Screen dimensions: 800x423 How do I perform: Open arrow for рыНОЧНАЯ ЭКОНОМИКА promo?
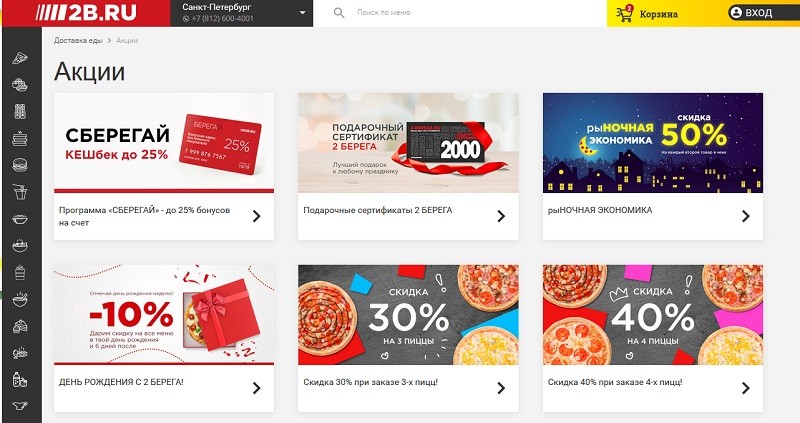[x=746, y=216]
